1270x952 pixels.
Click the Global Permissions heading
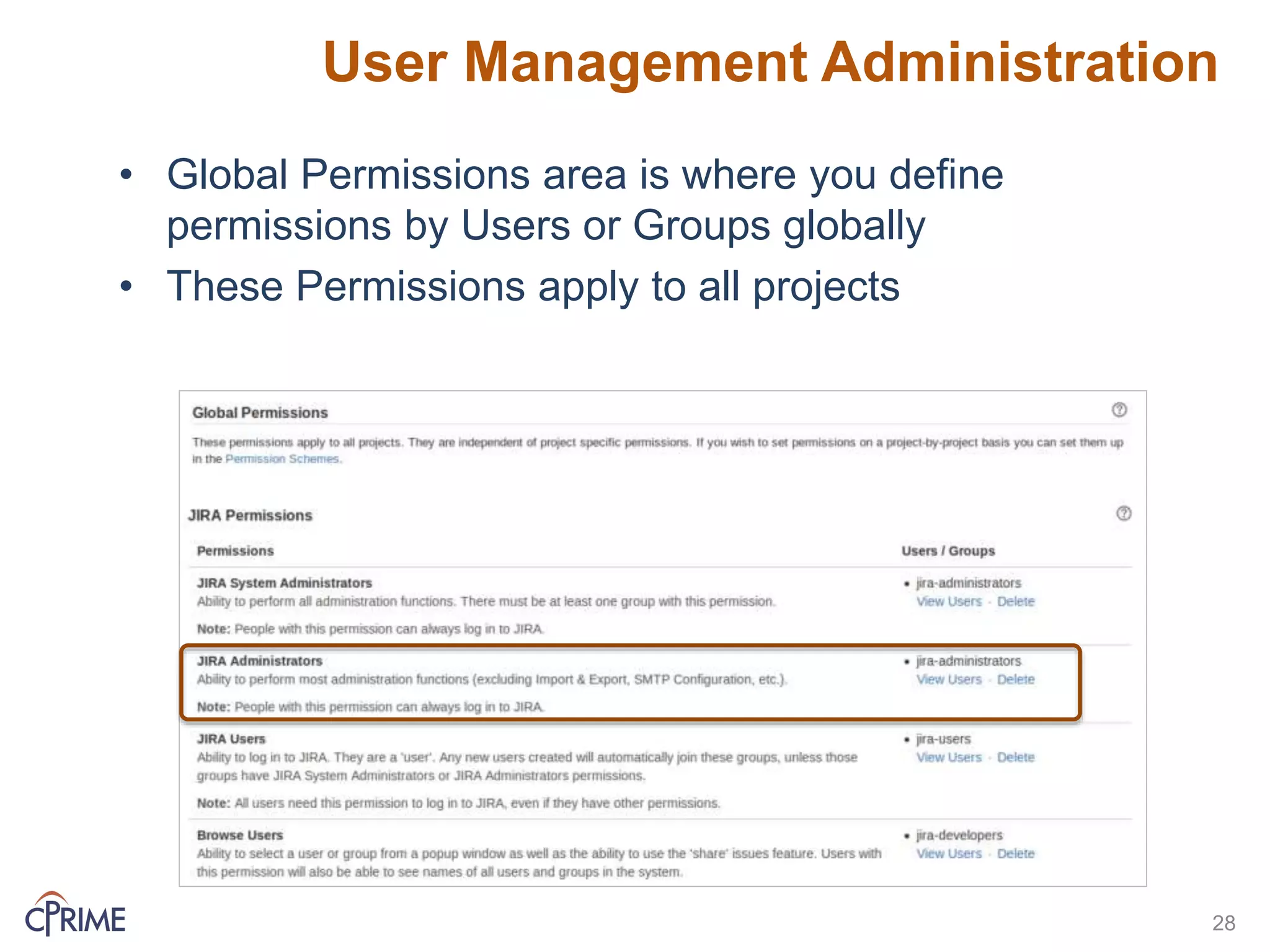[260, 413]
